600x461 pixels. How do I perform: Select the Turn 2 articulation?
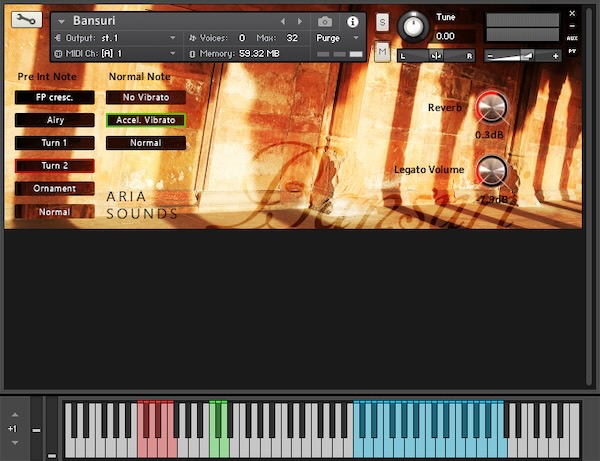(54, 166)
